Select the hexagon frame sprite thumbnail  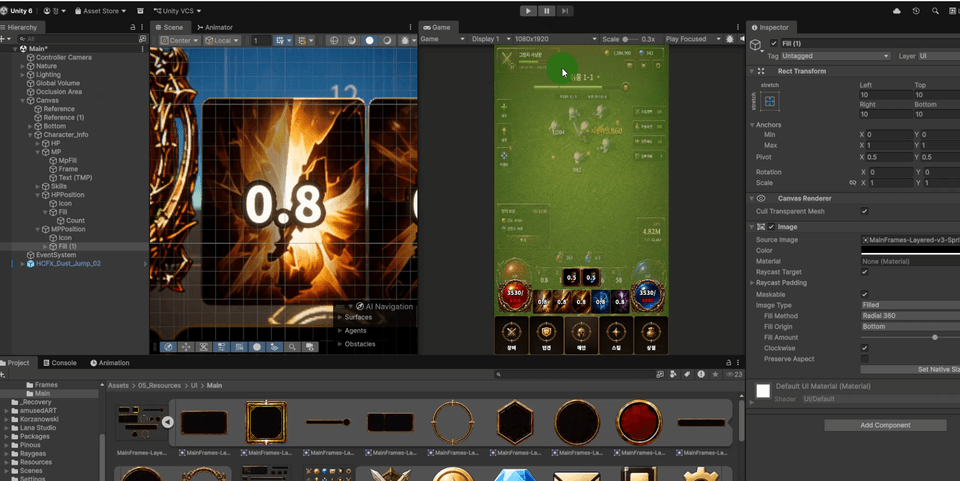[x=514, y=422]
